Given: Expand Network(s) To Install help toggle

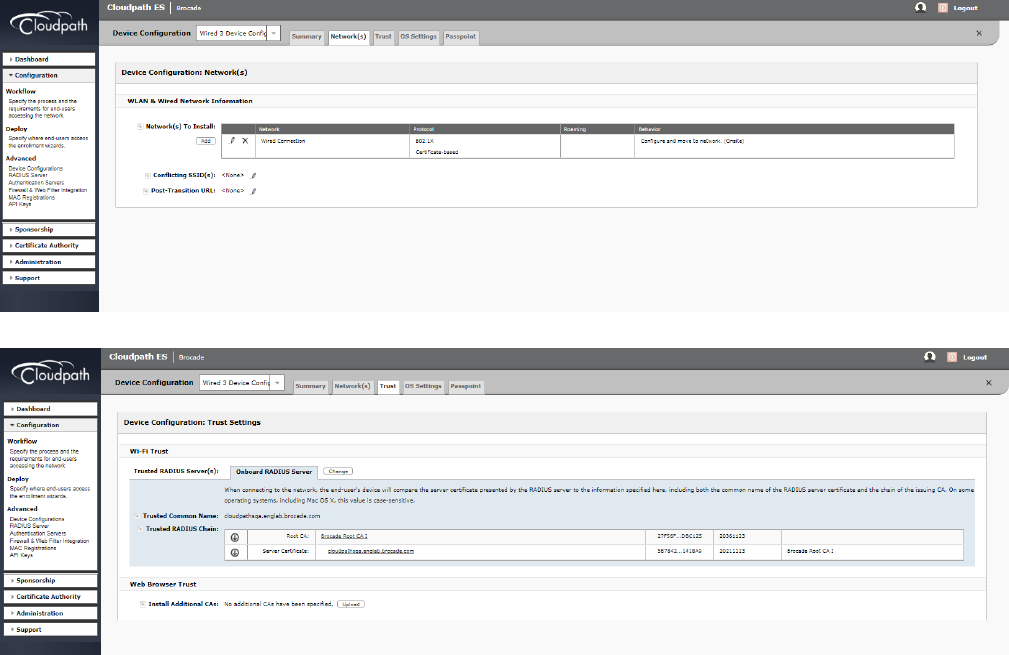Looking at the screenshot, I should click(x=140, y=127).
